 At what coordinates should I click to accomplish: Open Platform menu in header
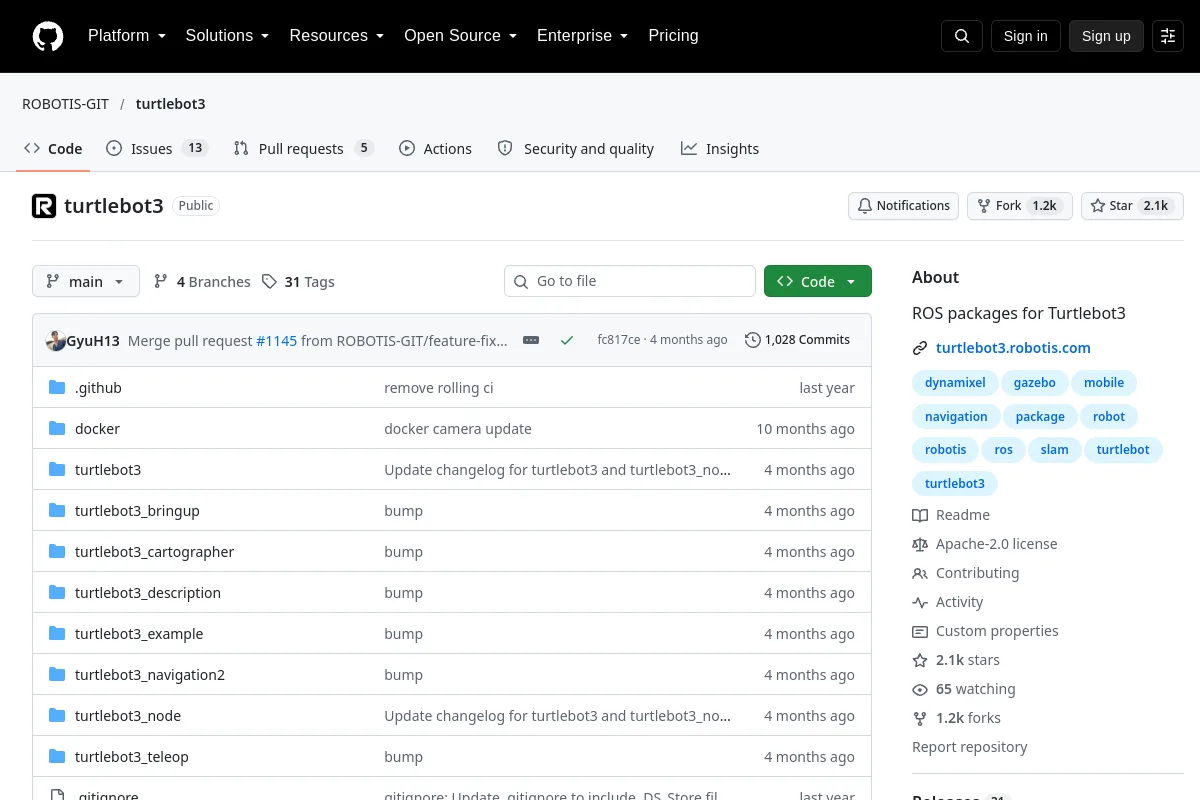pos(126,36)
